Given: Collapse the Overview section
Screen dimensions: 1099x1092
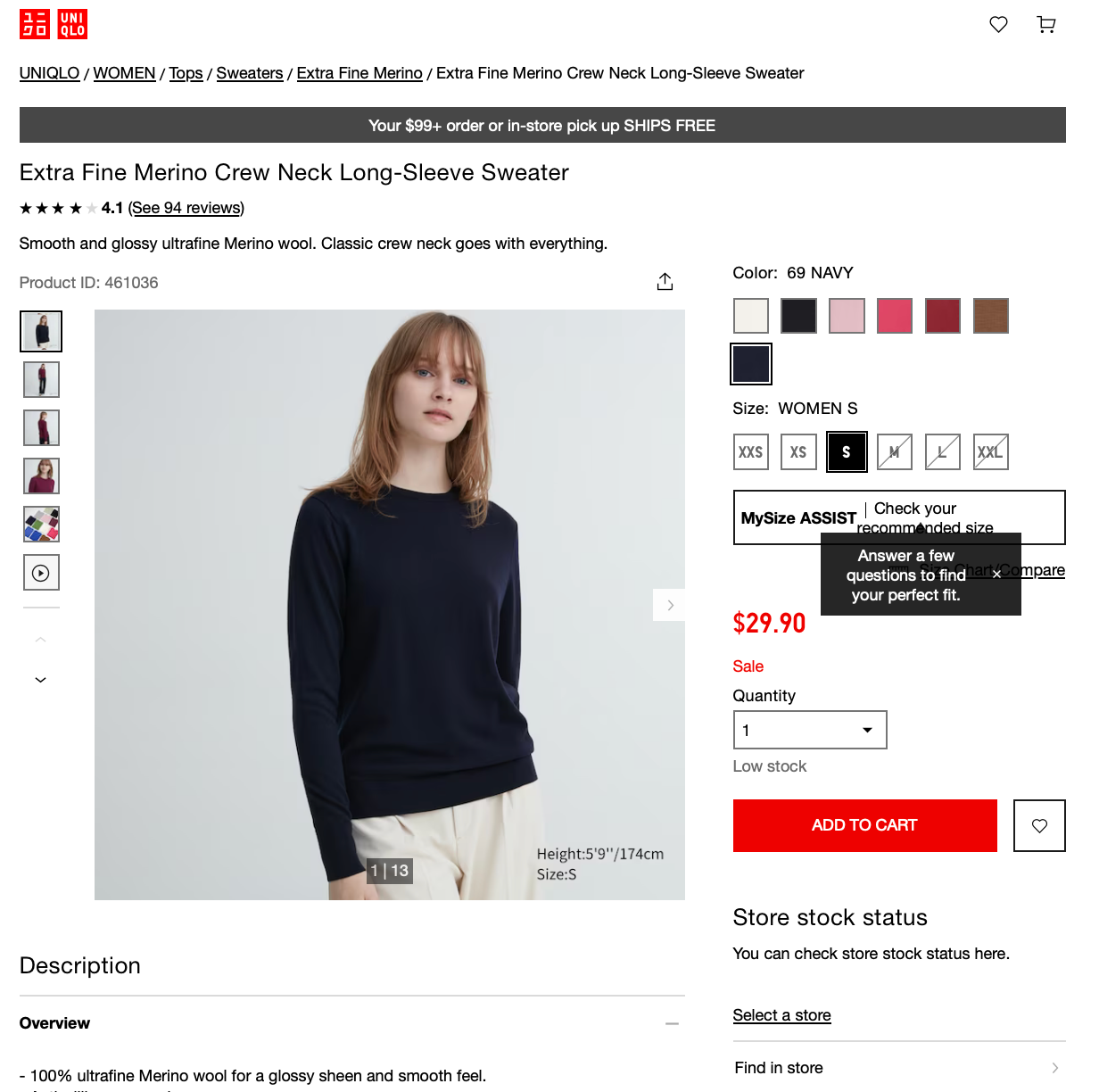Looking at the screenshot, I should pos(672,1023).
